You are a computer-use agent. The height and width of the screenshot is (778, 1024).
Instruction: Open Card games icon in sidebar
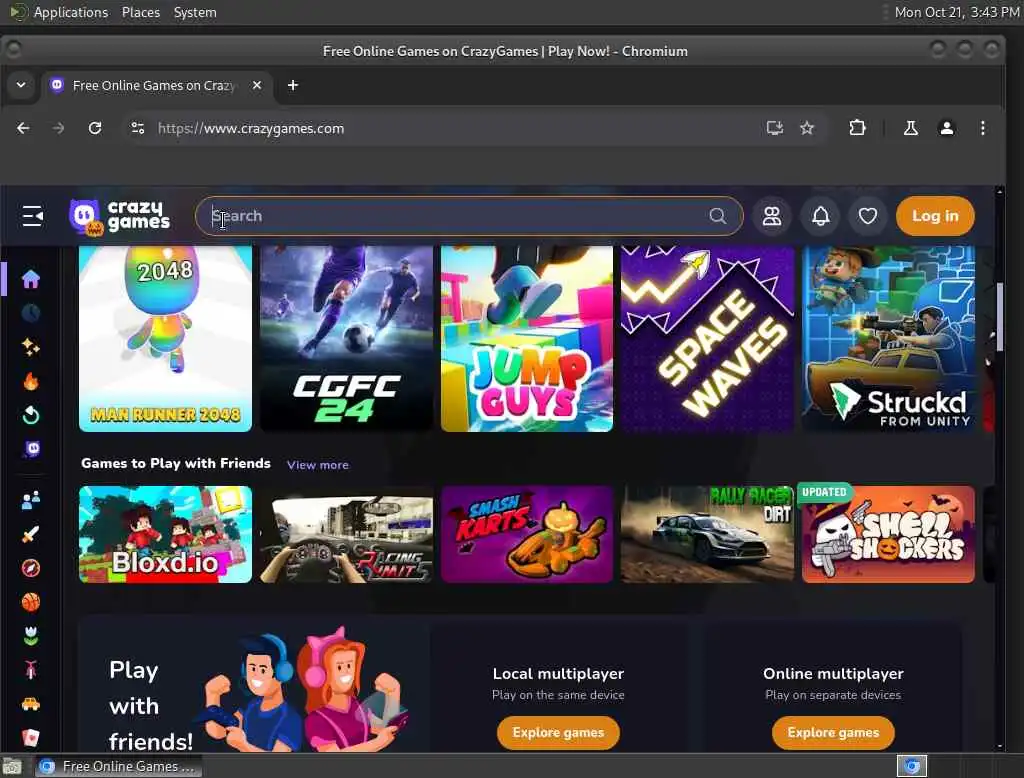pos(31,737)
